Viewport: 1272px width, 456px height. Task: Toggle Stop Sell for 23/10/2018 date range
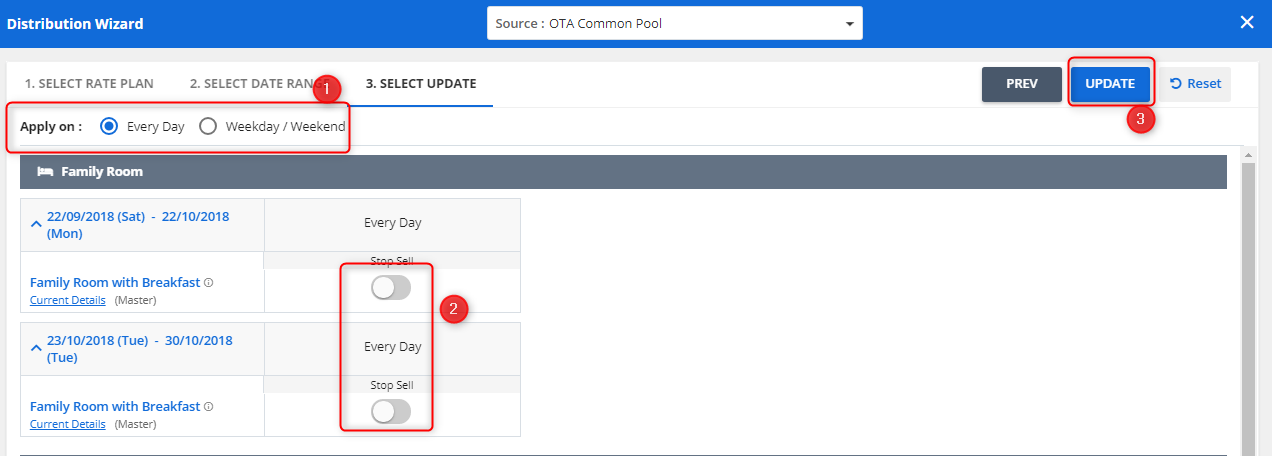pos(391,411)
